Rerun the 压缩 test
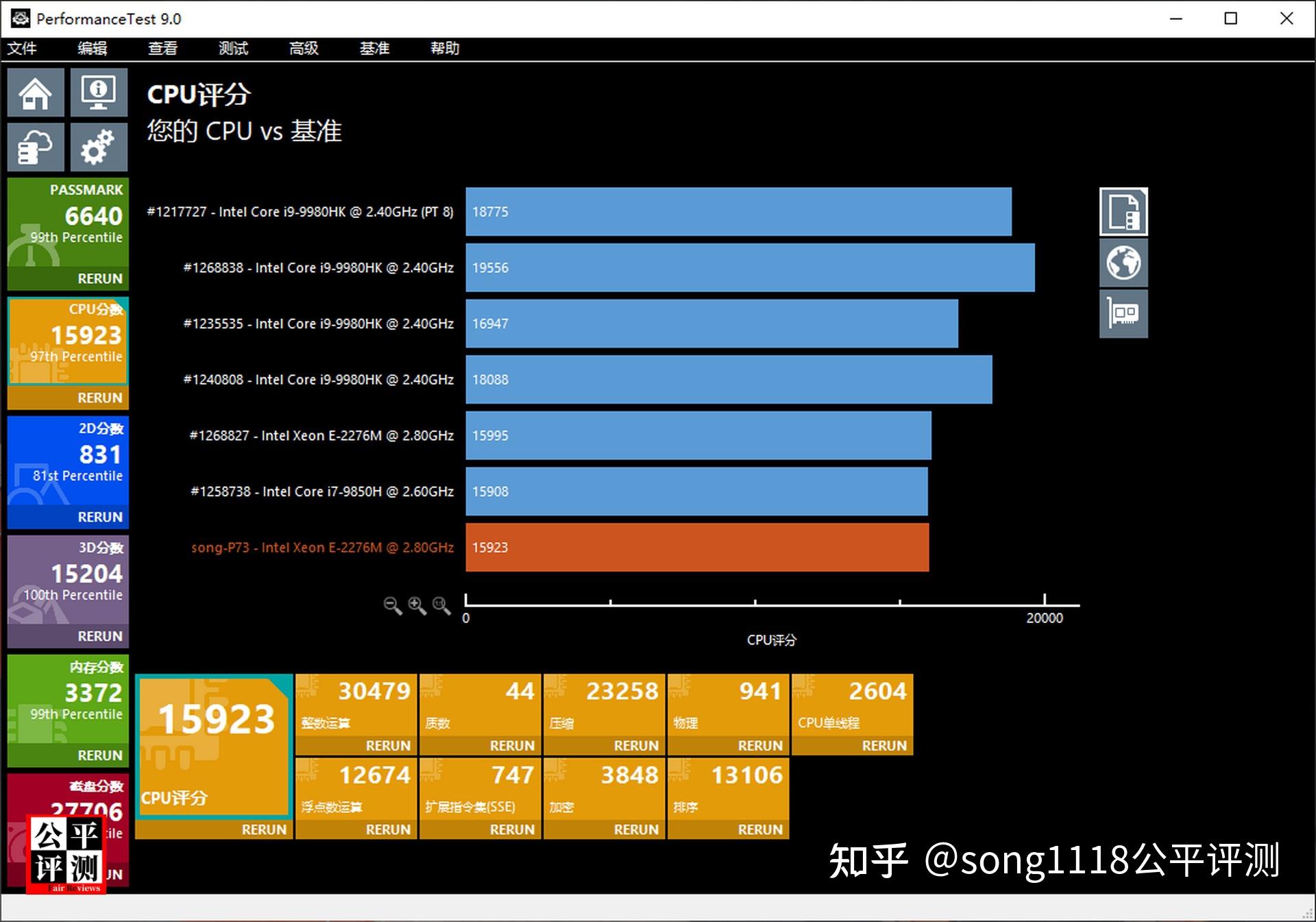 [605, 746]
